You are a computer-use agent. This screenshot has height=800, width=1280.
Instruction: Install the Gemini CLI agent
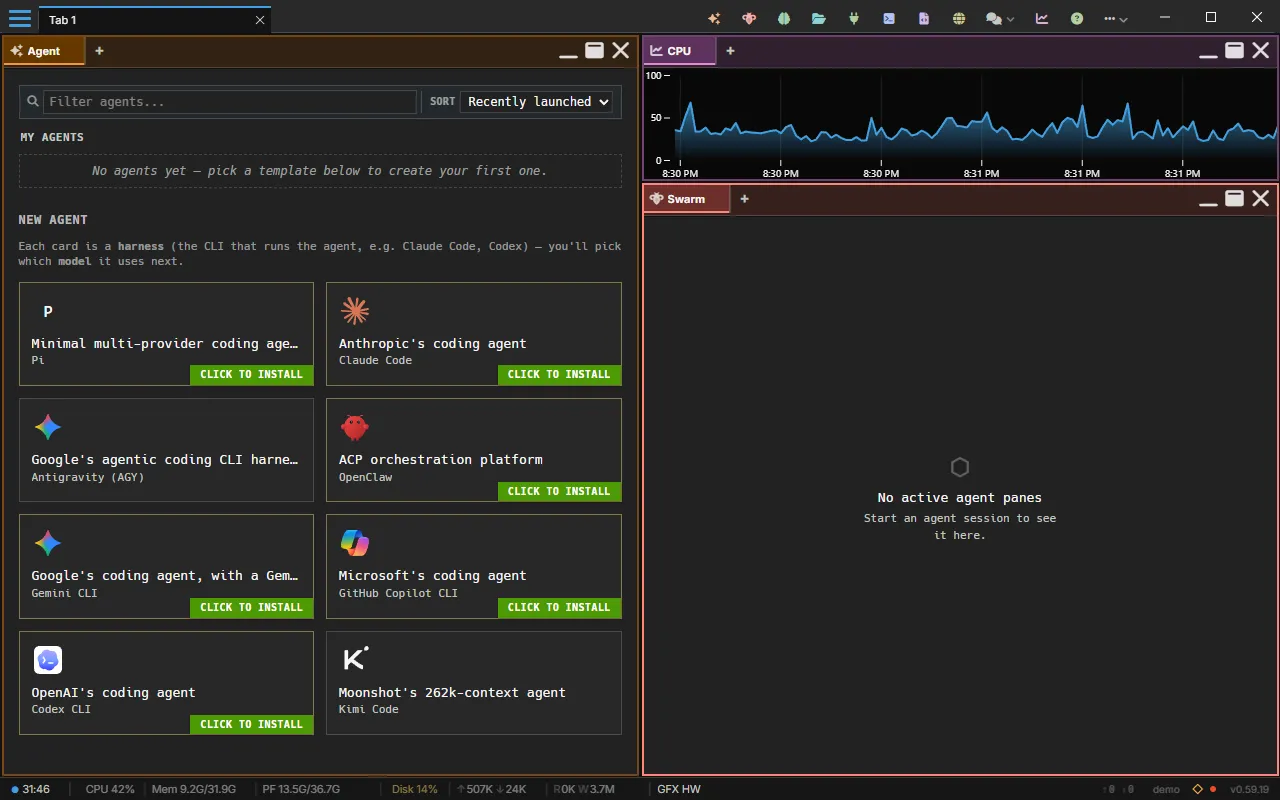click(252, 608)
